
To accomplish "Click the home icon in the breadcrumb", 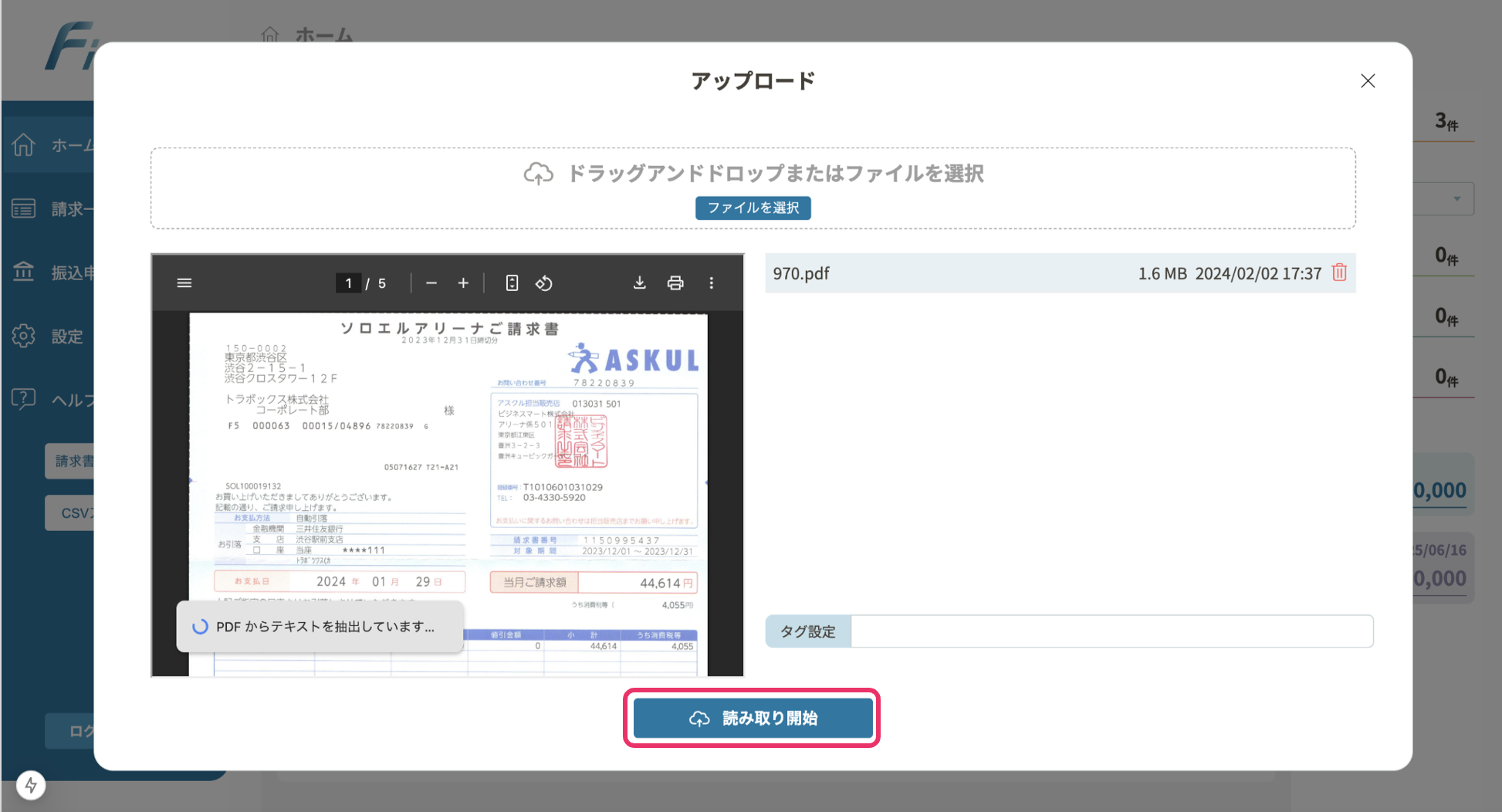I will (x=269, y=34).
